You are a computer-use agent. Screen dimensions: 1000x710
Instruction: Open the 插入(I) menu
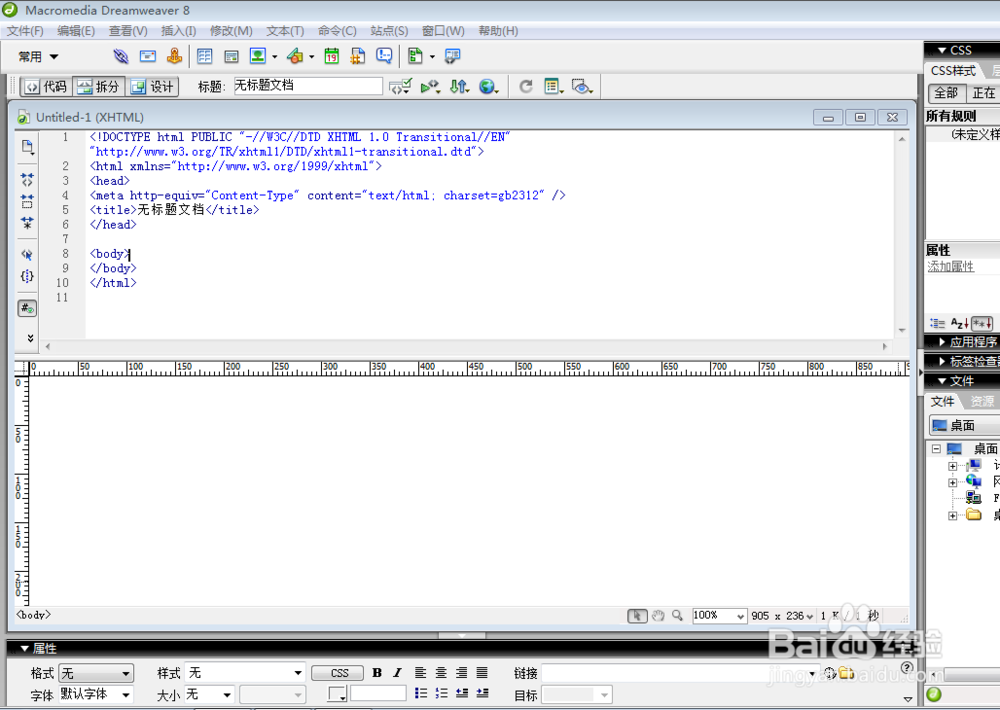[179, 31]
